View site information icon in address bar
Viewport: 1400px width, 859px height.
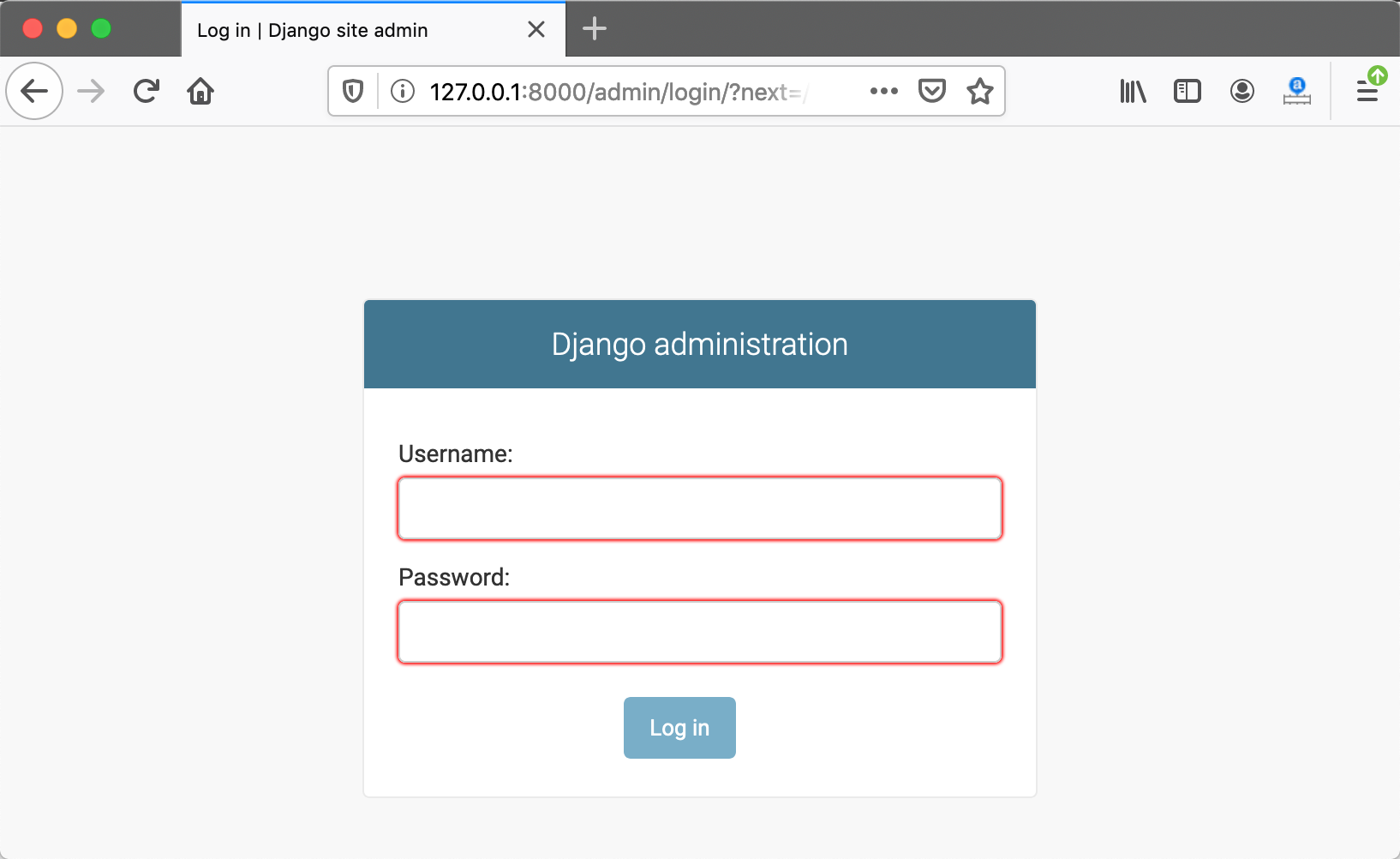pos(403,91)
